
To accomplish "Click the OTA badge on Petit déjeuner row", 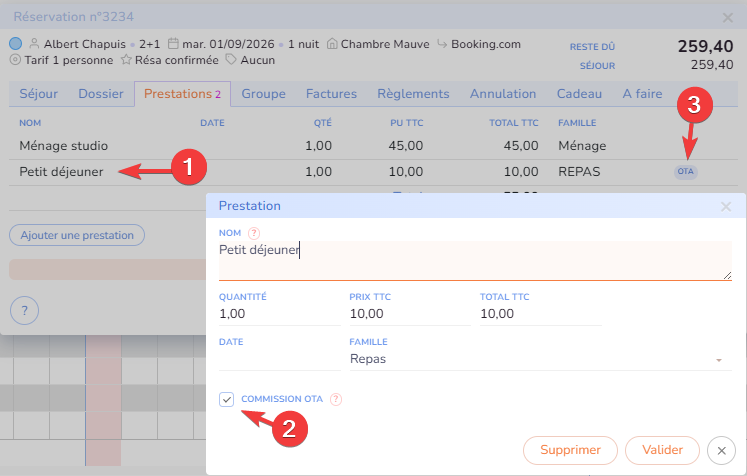I will click(x=685, y=172).
